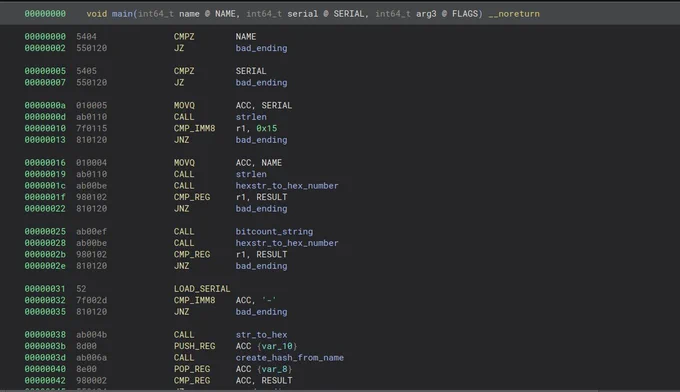The width and height of the screenshot is (680, 392).
Task: Select opcode bytes ab00ef
Action: click(92, 232)
